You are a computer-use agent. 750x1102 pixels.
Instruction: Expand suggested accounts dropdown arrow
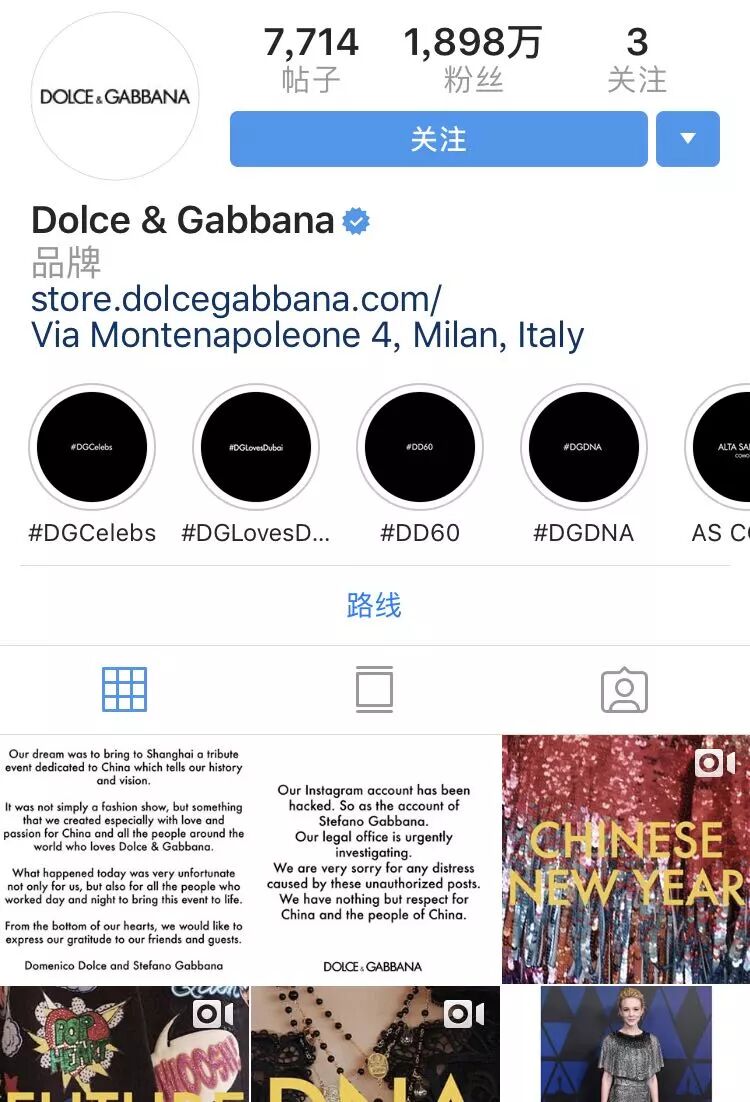687,138
